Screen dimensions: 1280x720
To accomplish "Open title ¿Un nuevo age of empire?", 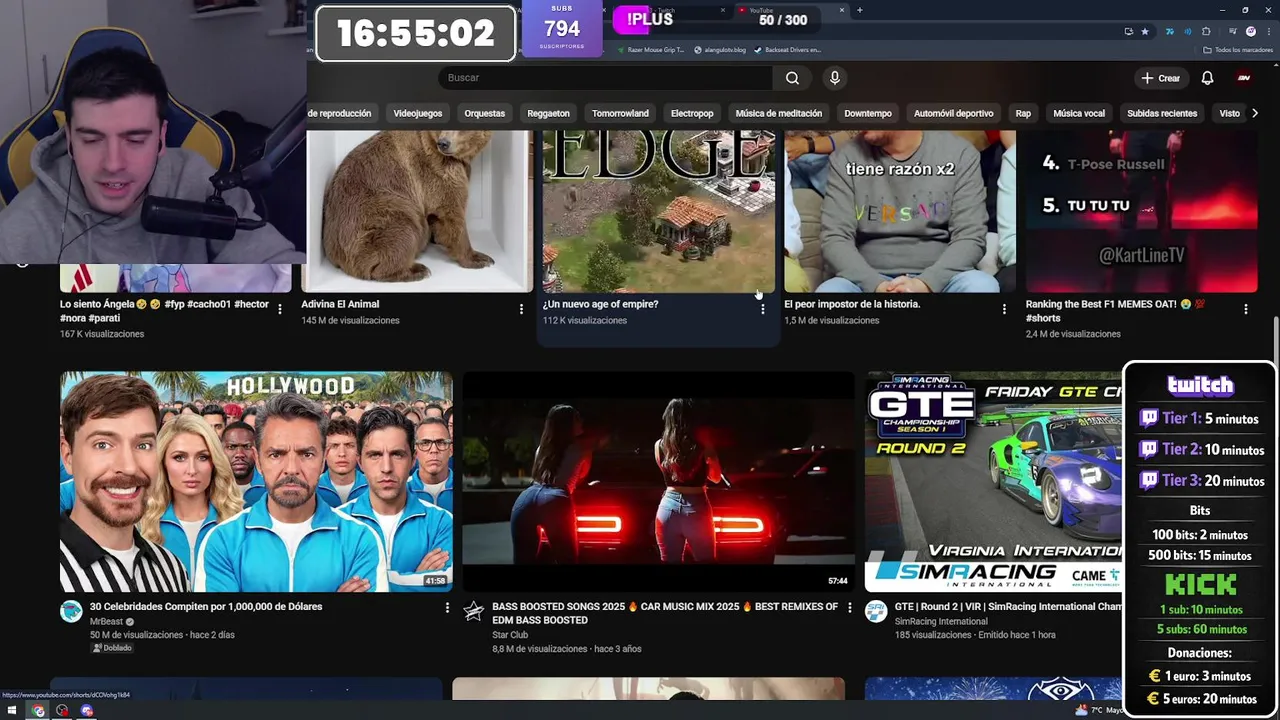I will pyautogui.click(x=601, y=304).
